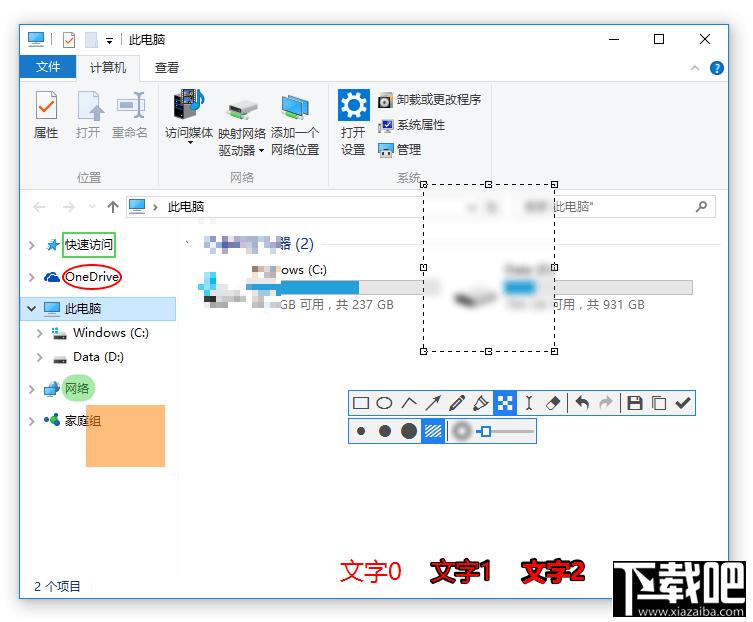The image size is (753, 622).
Task: Select the ellipse drawing tool
Action: point(384,403)
